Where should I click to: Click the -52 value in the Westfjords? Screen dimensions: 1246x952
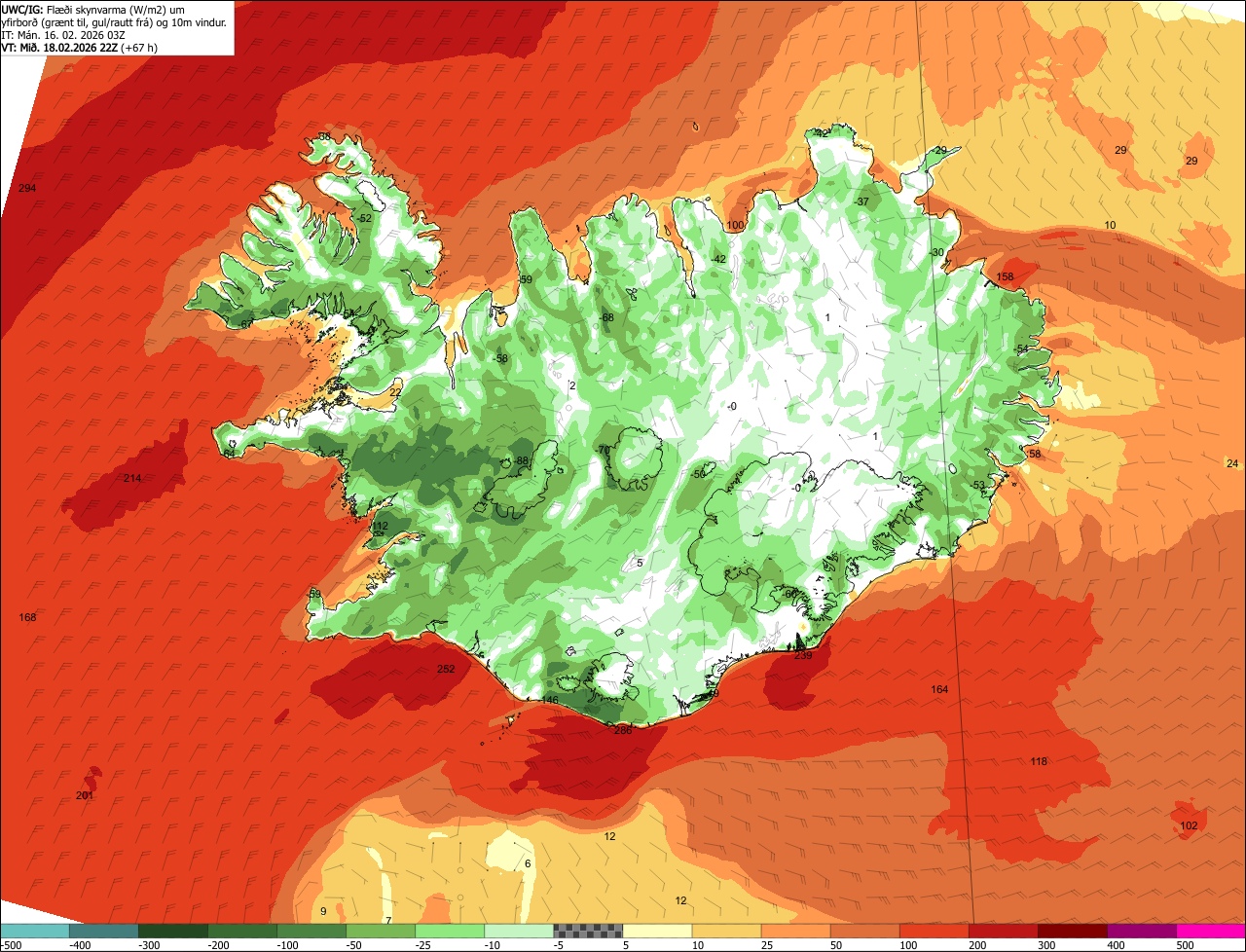[x=364, y=219]
